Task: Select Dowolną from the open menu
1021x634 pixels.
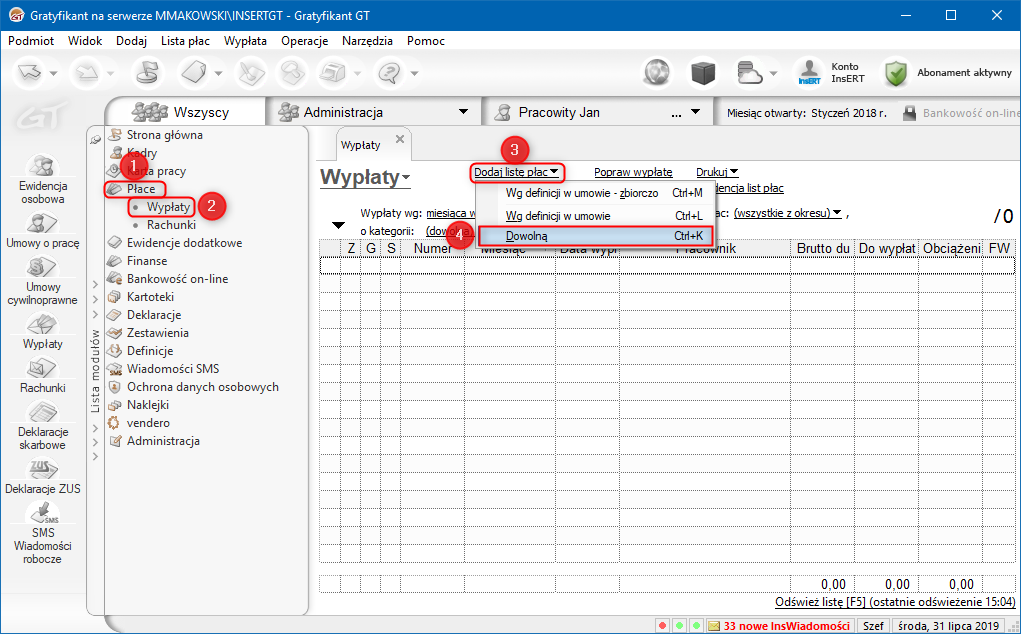Action: pyautogui.click(x=527, y=236)
